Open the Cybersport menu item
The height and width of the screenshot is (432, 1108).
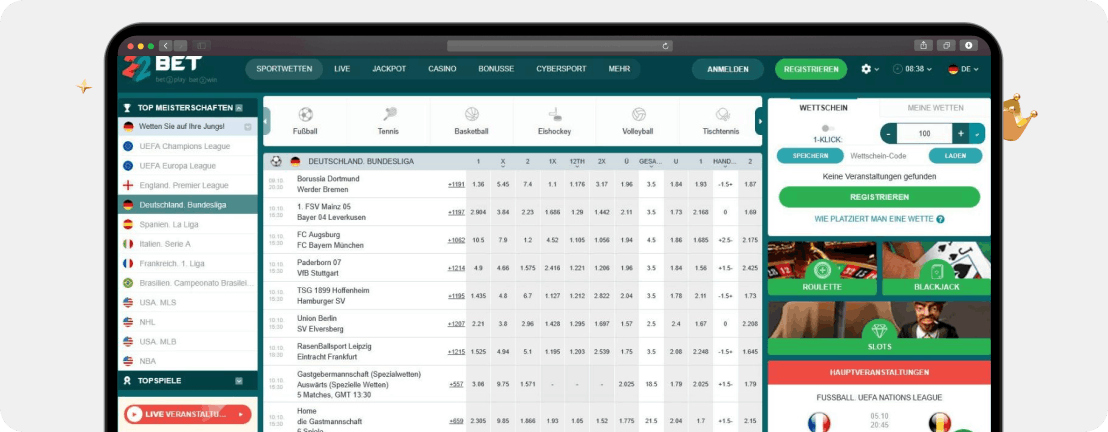[x=561, y=69]
